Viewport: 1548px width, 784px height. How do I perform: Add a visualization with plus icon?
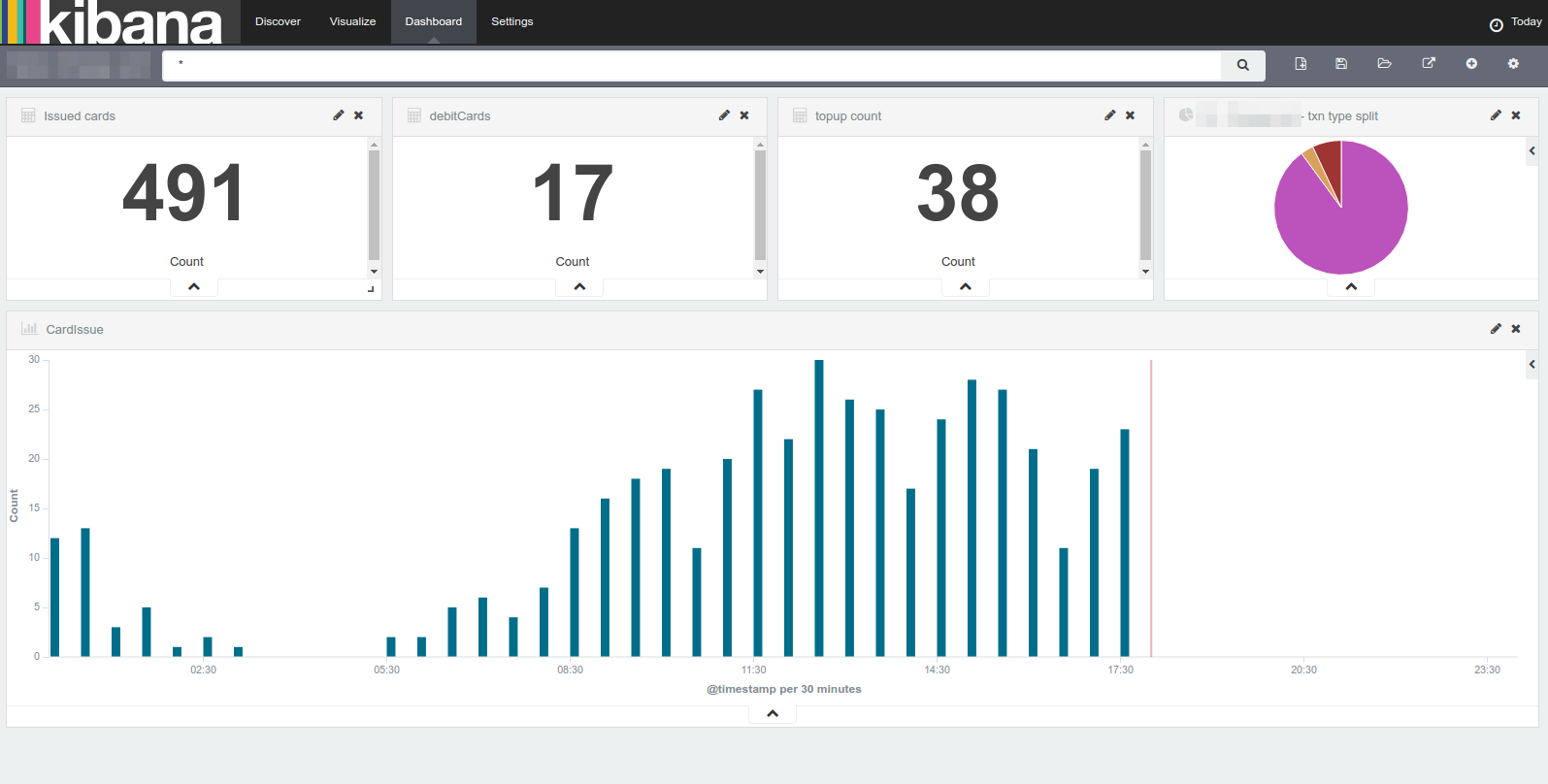[1471, 64]
